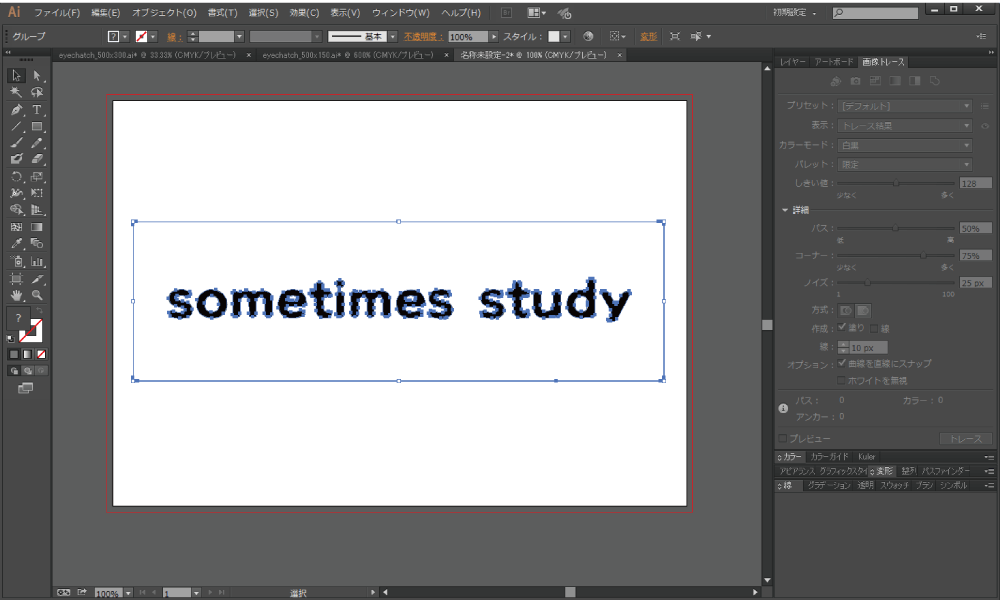Click the トレース button
The height and width of the screenshot is (600, 1000).
point(966,439)
